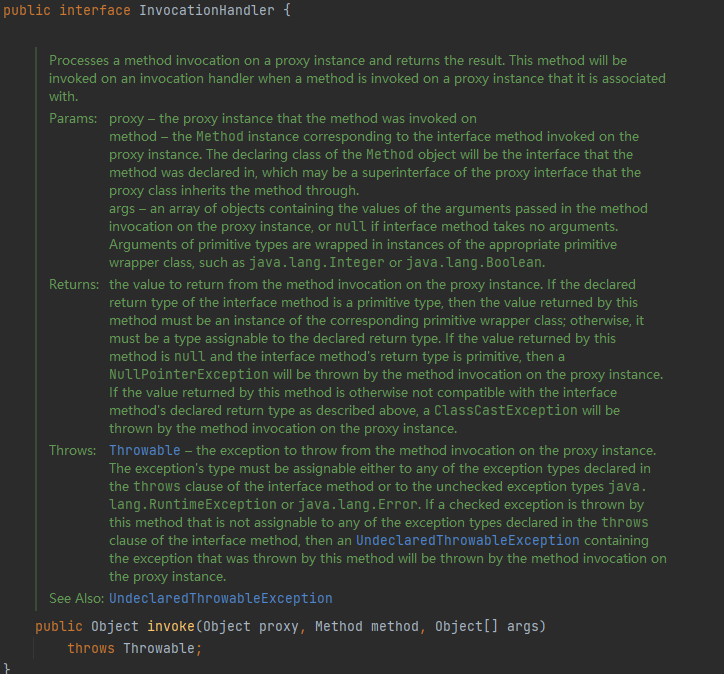Click the 'Params:' label in documentation

pos(73,119)
